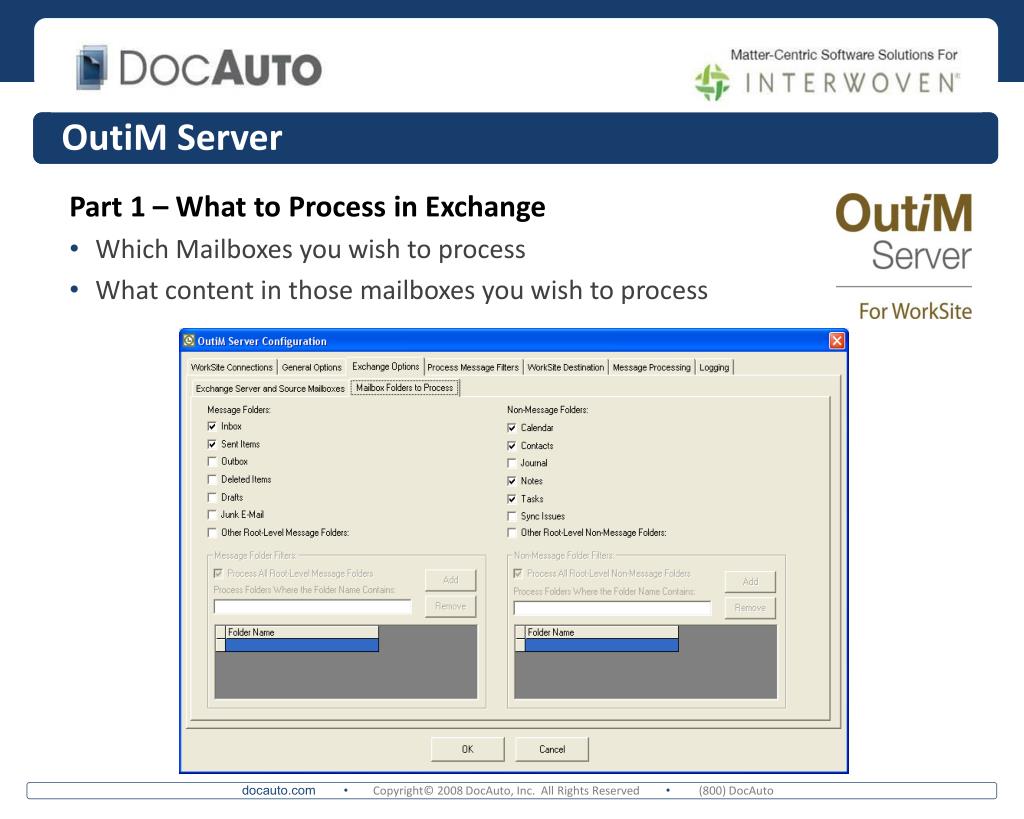Uncheck the Sent Items checkbox
Viewport: 1024px width, 819px height.
coord(212,444)
